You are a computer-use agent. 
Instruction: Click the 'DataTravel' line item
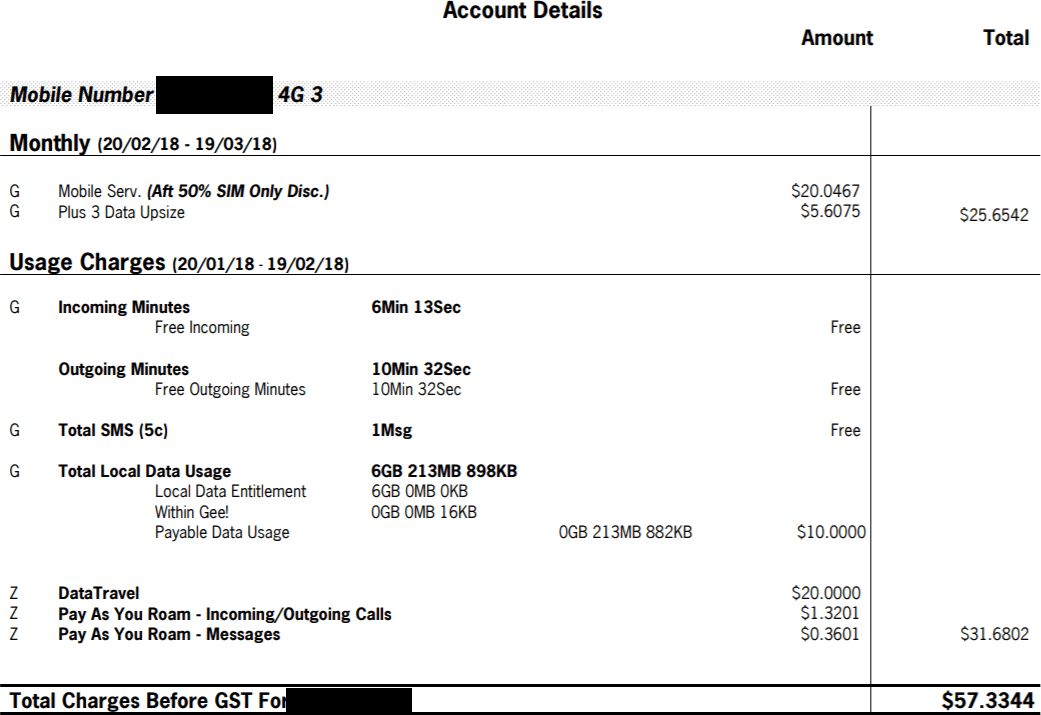click(99, 594)
